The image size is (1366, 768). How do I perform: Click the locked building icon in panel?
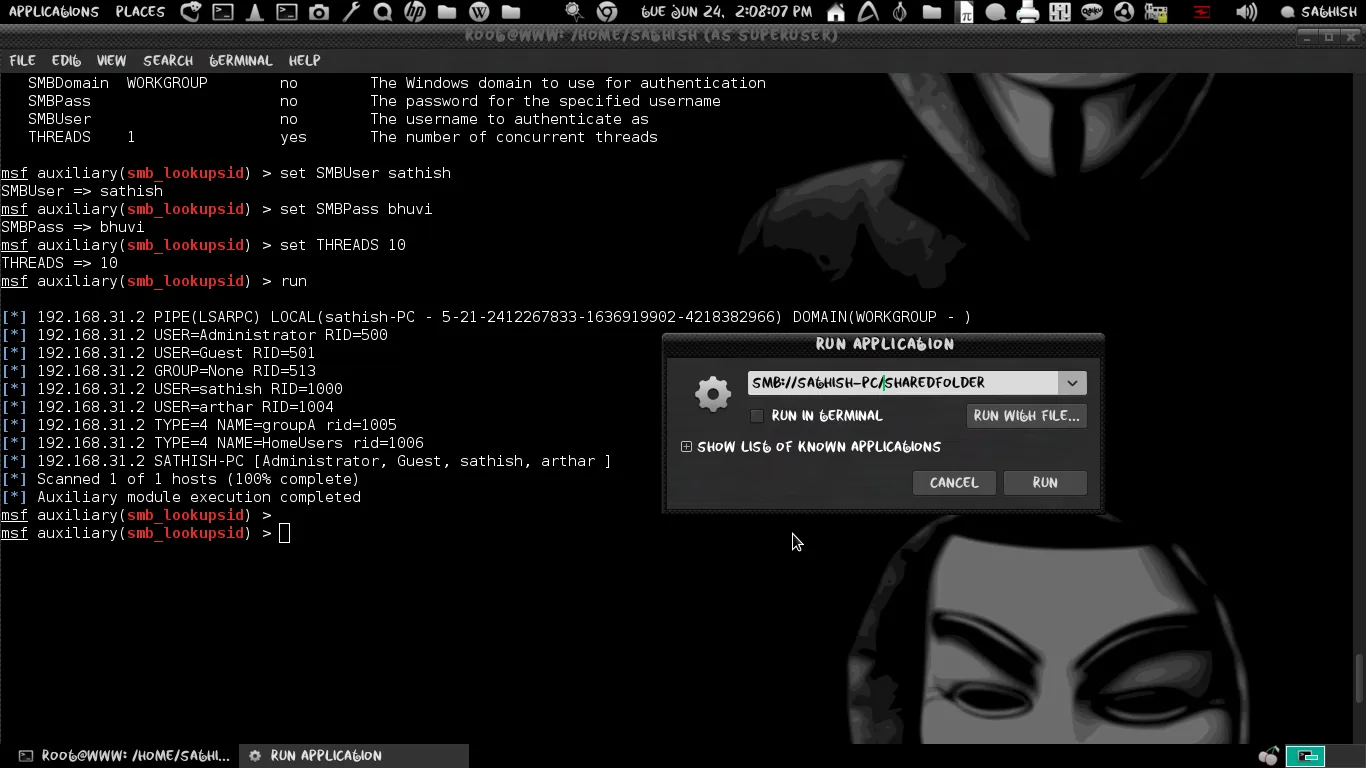click(1156, 12)
